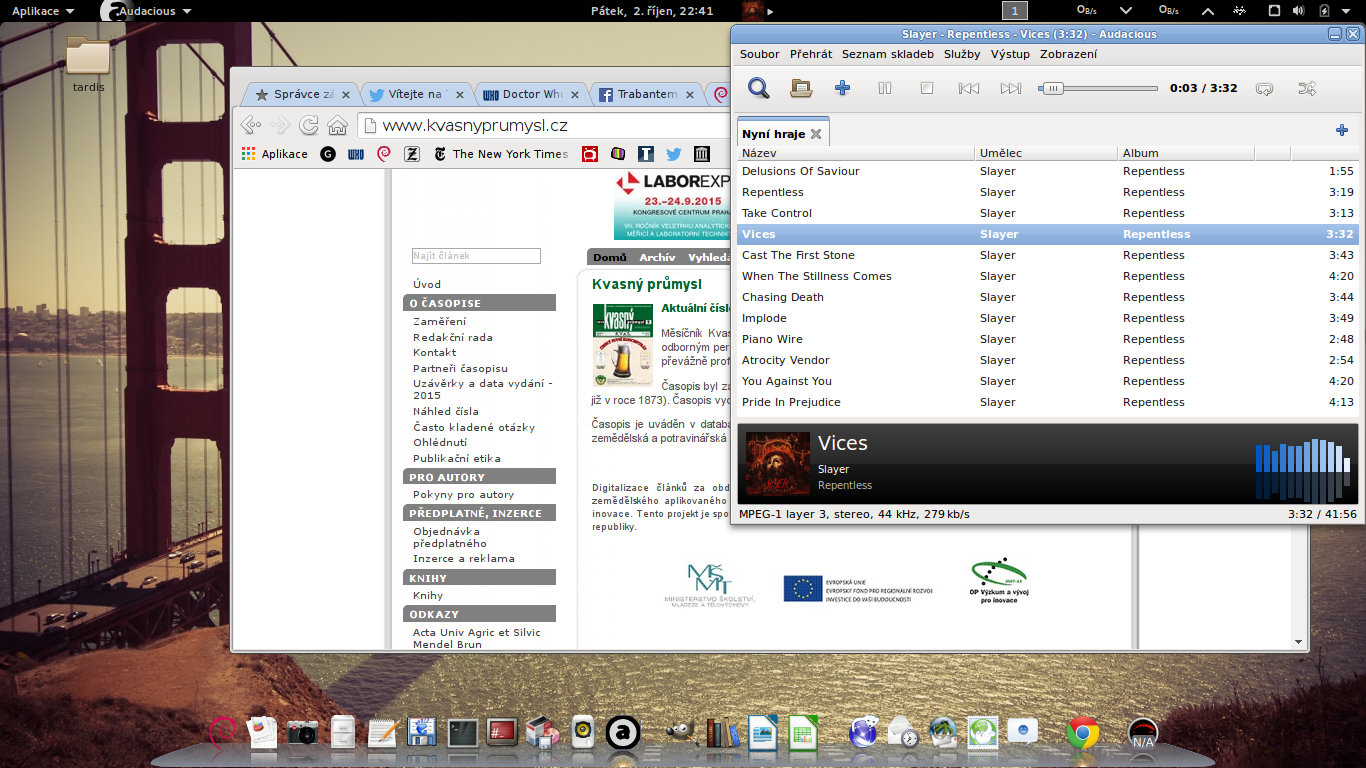
Task: Select track Piano Wire in playlist
Action: click(1048, 339)
